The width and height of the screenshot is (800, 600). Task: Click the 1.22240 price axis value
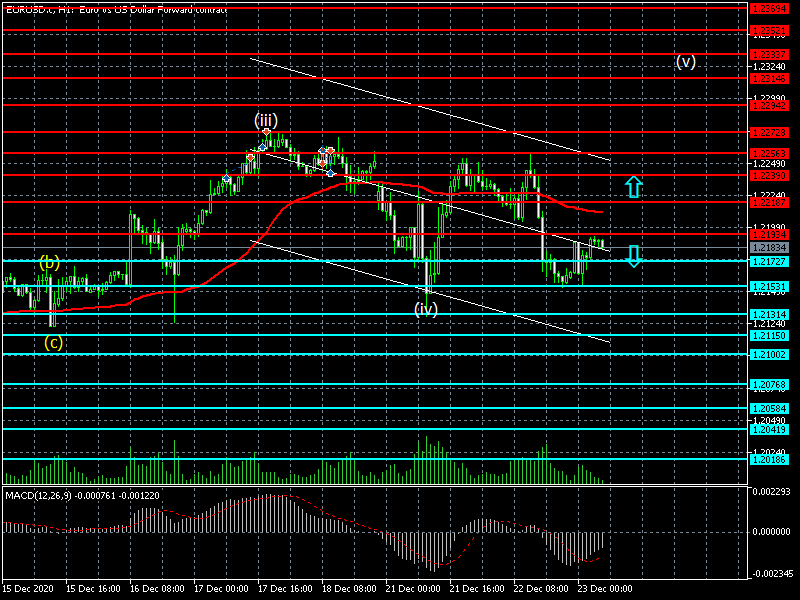(x=769, y=194)
